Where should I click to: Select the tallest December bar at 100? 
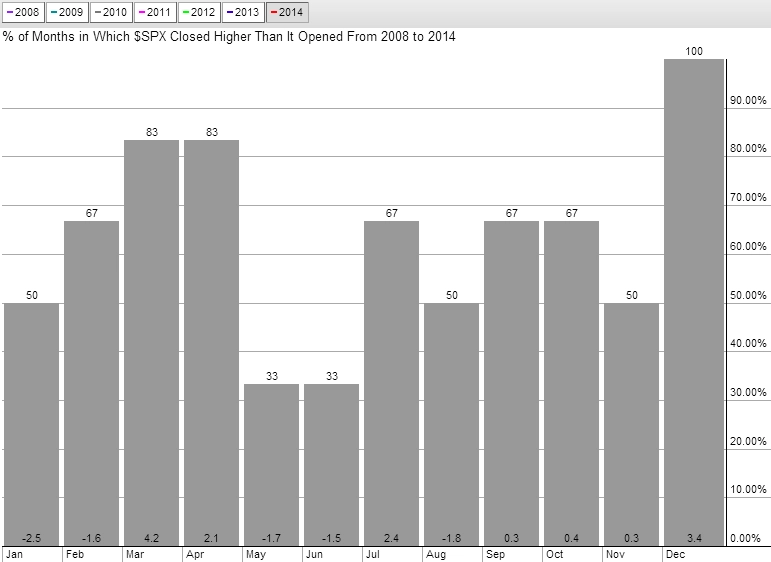693,302
